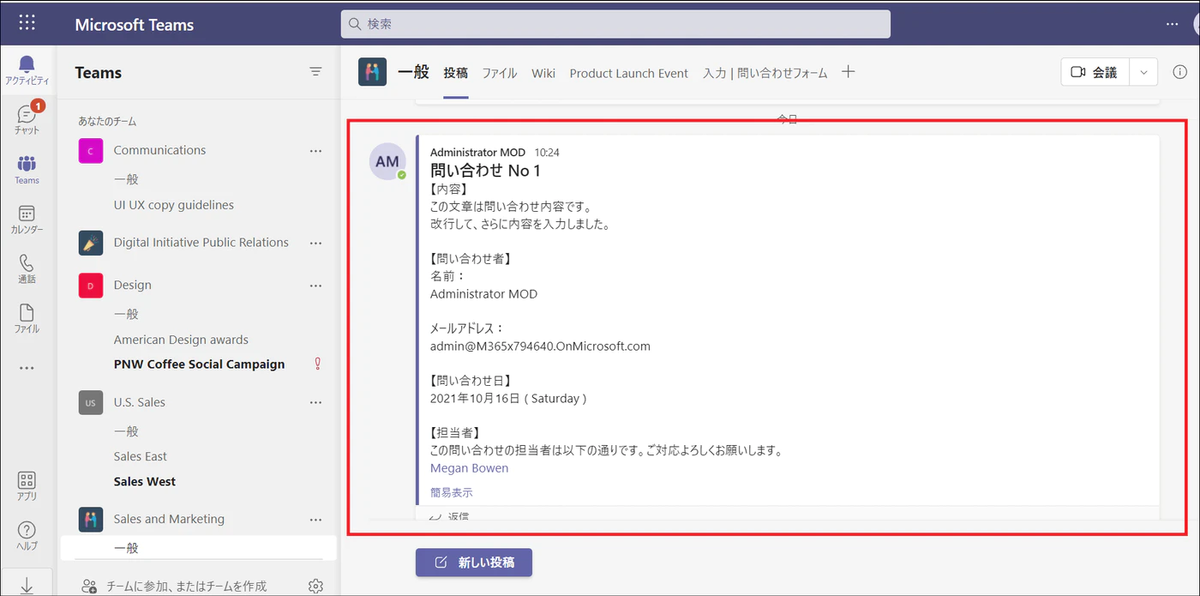The image size is (1200, 596).
Task: Open ヘルプ from the sidebar
Action: 27,533
